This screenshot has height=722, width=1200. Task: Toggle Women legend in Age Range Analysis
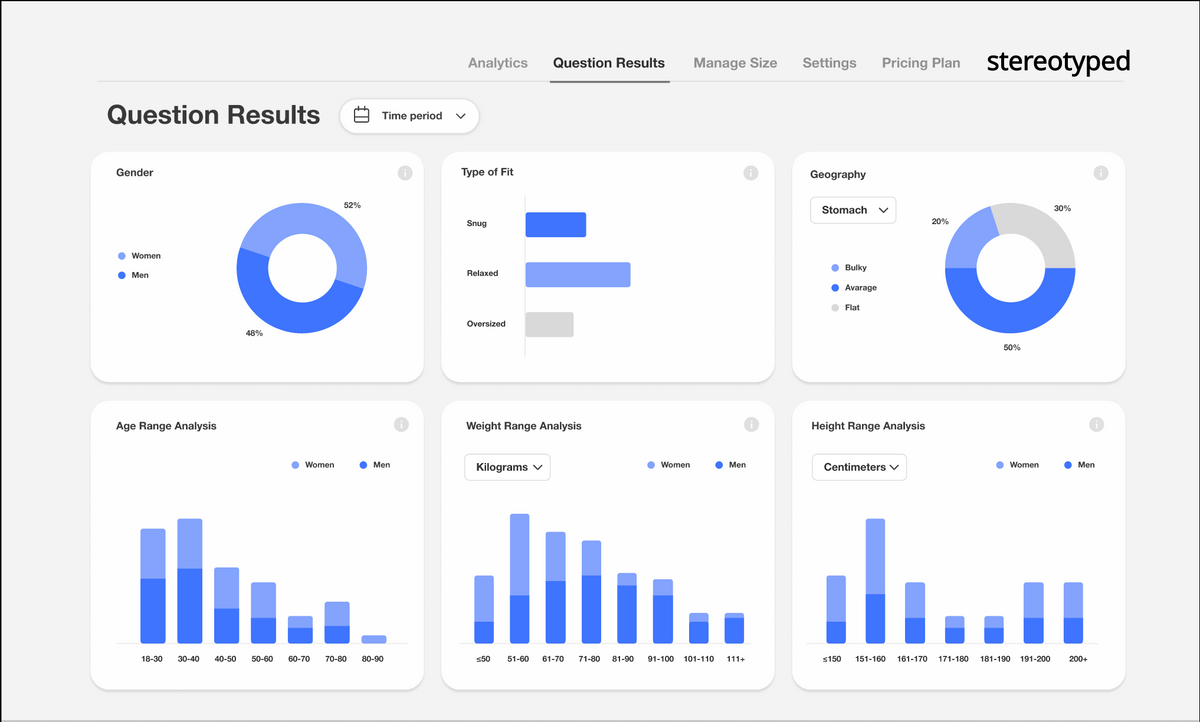tap(313, 465)
